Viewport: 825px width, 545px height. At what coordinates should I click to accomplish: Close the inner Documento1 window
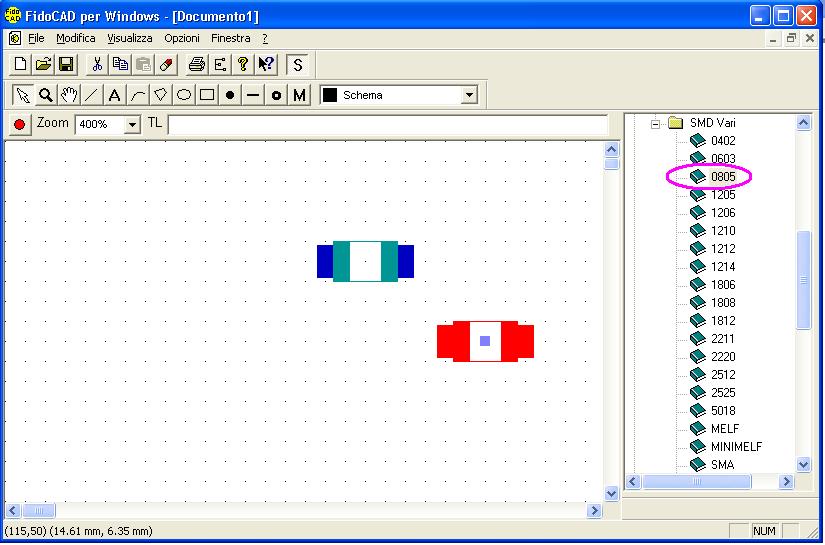(810, 38)
